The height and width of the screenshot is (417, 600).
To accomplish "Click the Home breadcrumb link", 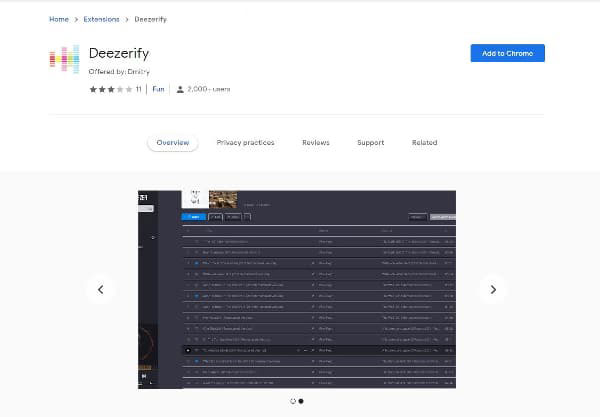I will pos(59,19).
